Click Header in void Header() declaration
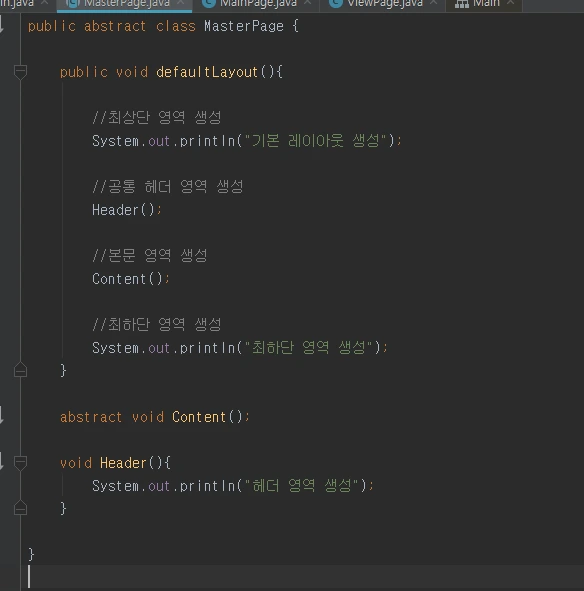 pyautogui.click(x=123, y=463)
